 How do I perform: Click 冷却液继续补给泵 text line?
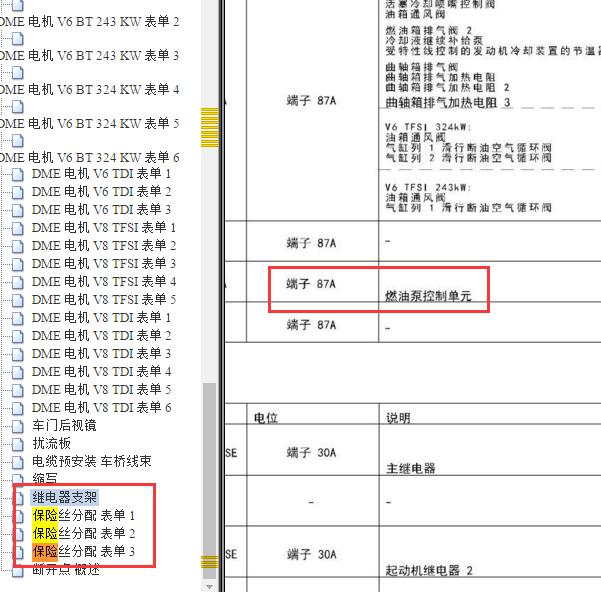click(x=434, y=40)
